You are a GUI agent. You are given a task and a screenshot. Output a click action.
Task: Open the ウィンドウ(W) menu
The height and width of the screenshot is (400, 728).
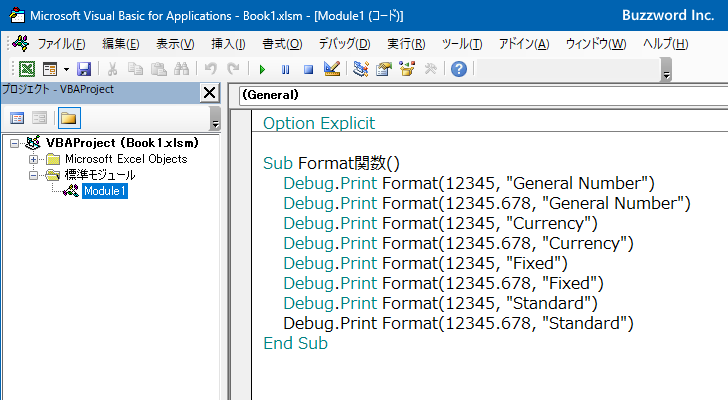pos(596,44)
